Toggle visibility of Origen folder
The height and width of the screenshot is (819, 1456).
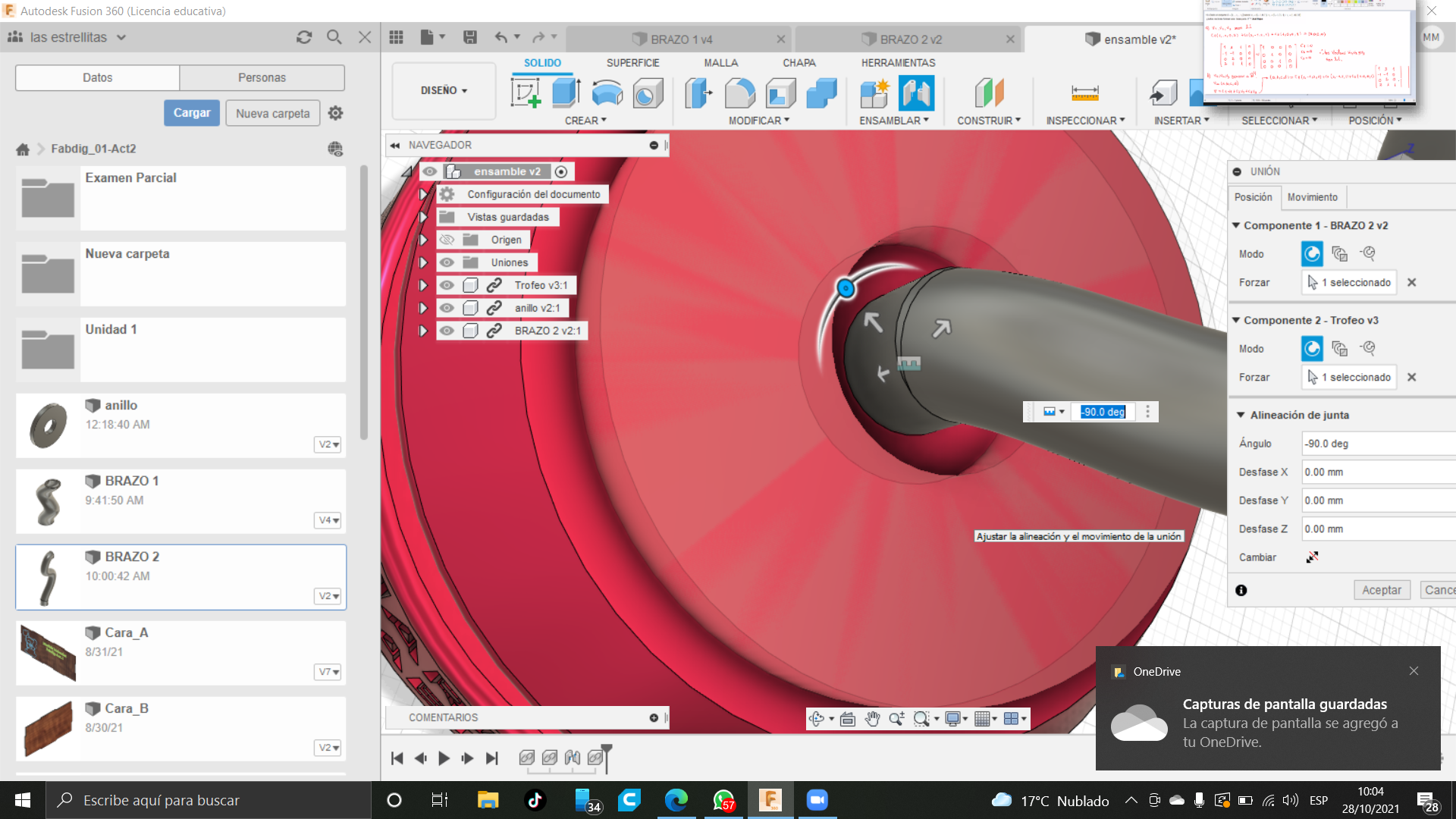[x=447, y=240]
